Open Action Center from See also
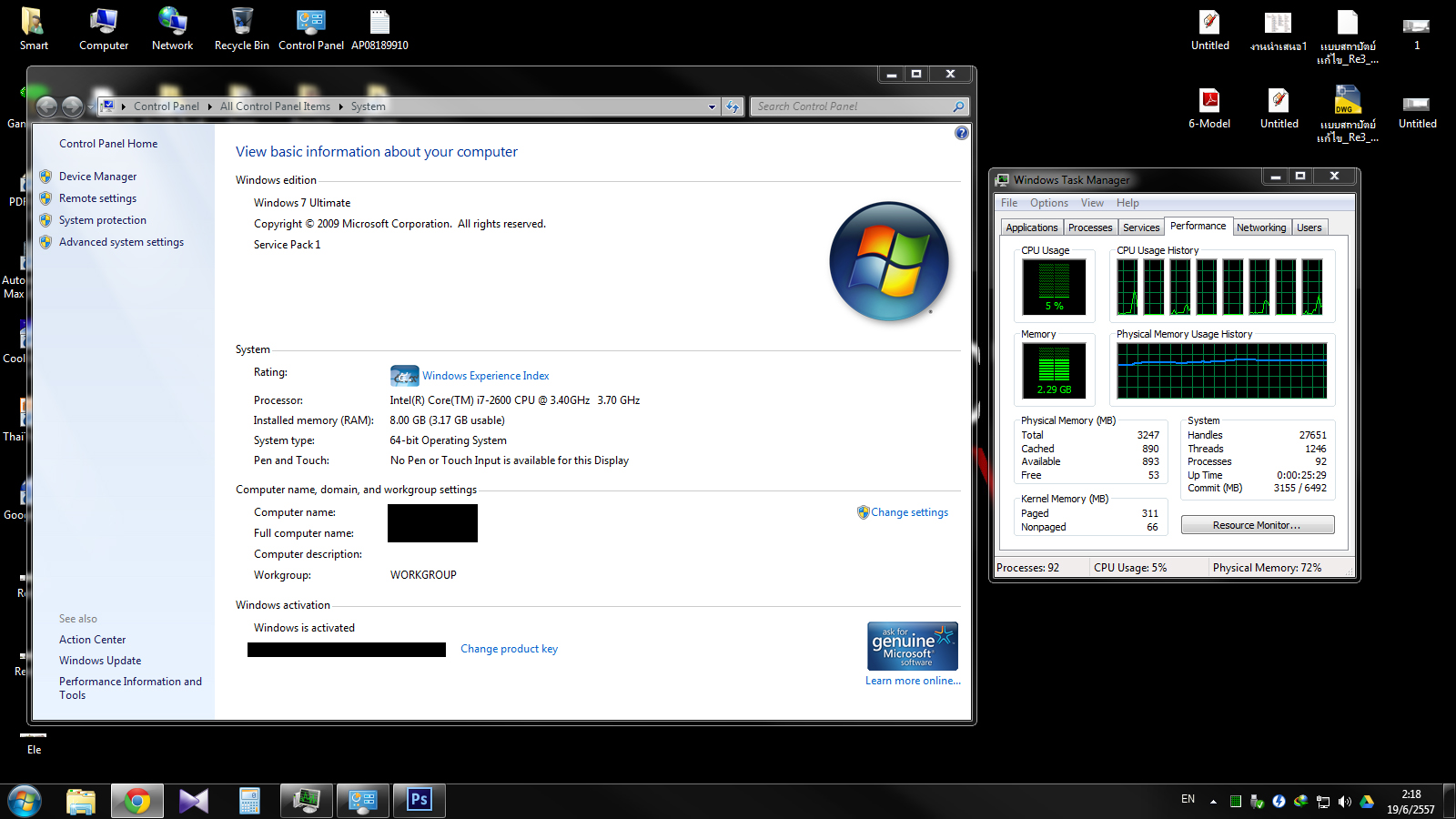The height and width of the screenshot is (819, 1456). coord(93,640)
